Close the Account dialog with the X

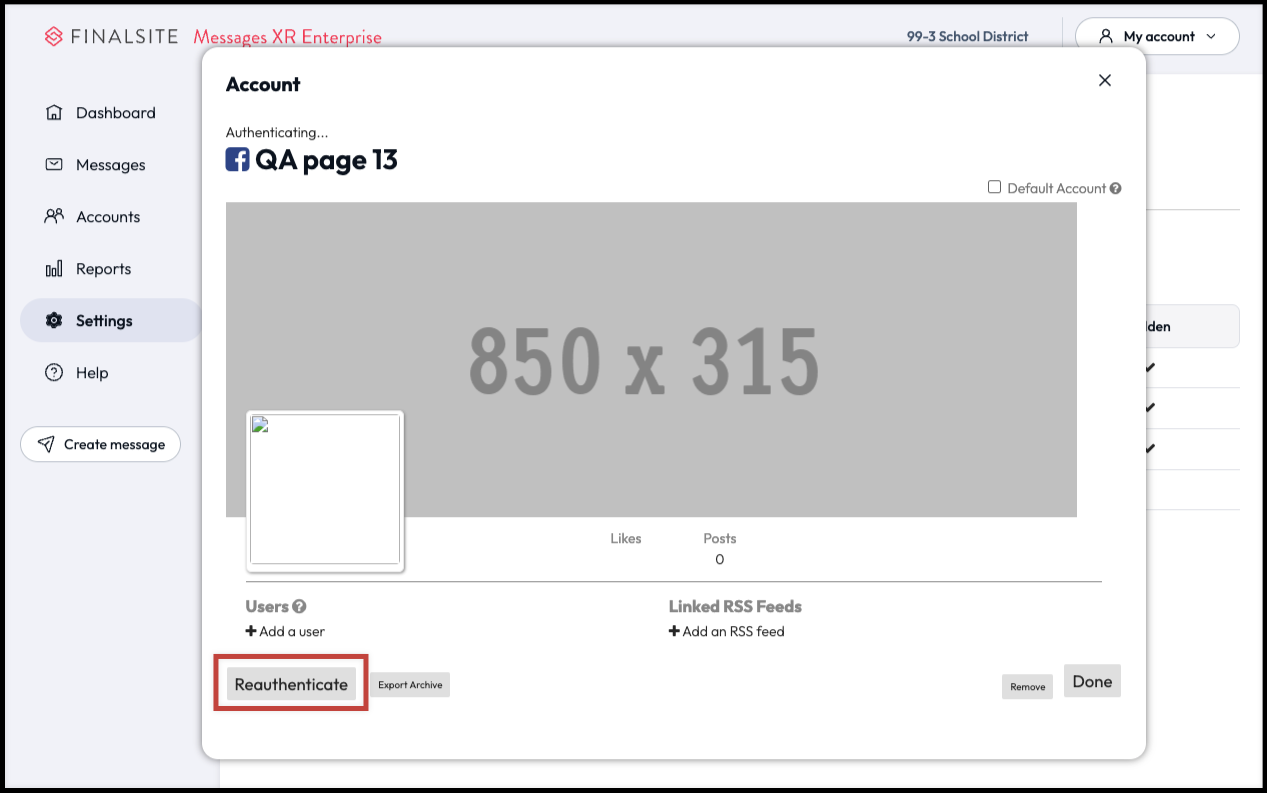click(1105, 81)
